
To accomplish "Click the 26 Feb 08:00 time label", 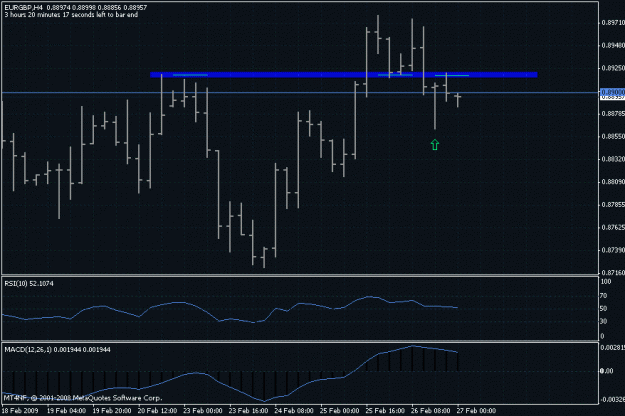I will click(430, 410).
